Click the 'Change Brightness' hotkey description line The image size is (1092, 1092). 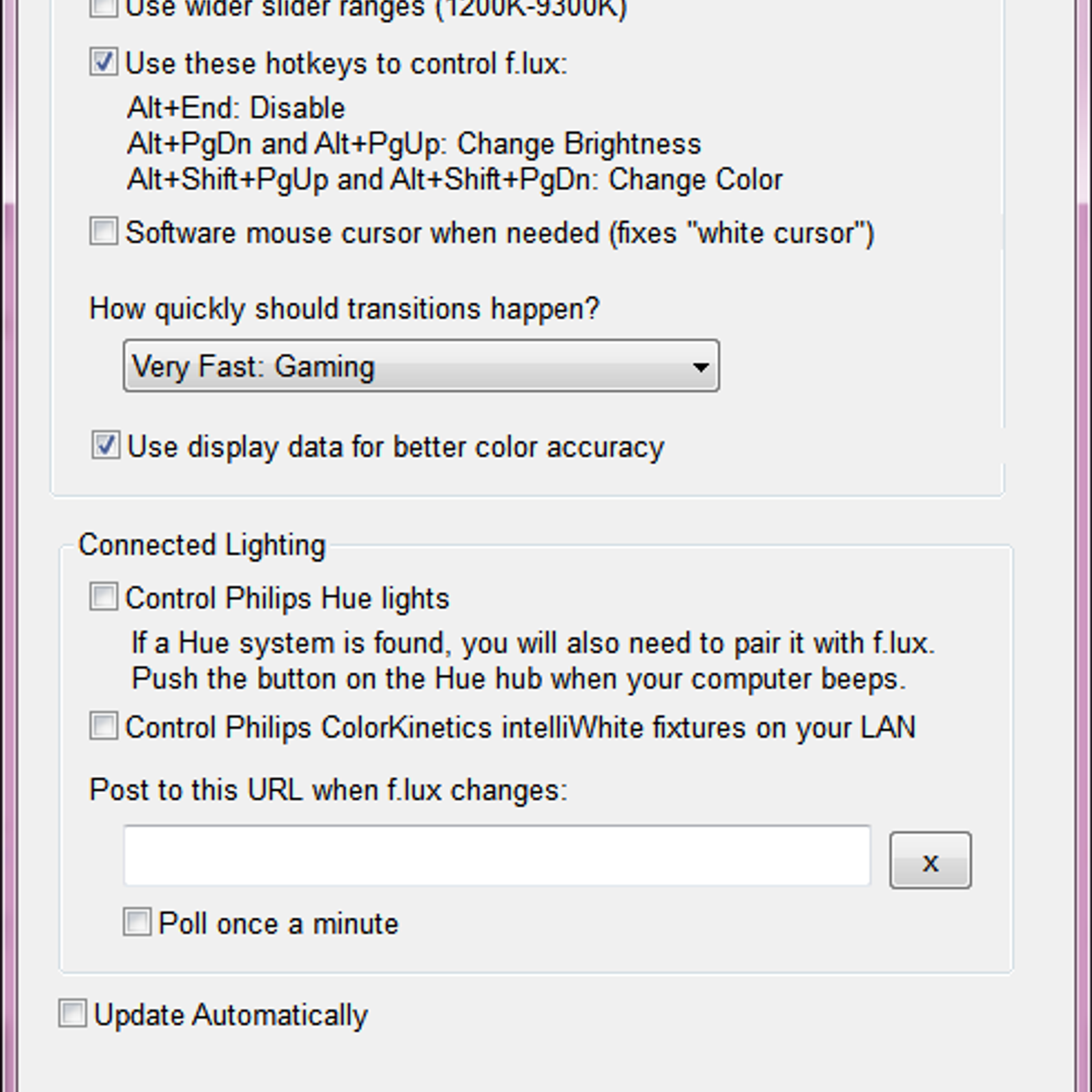coord(414,144)
